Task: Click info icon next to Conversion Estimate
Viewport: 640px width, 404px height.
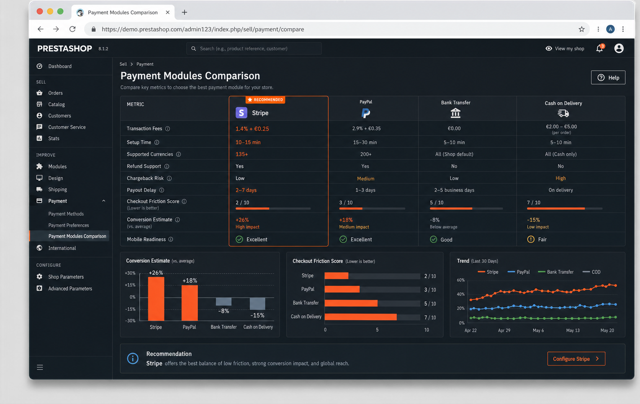Action: [178, 220]
